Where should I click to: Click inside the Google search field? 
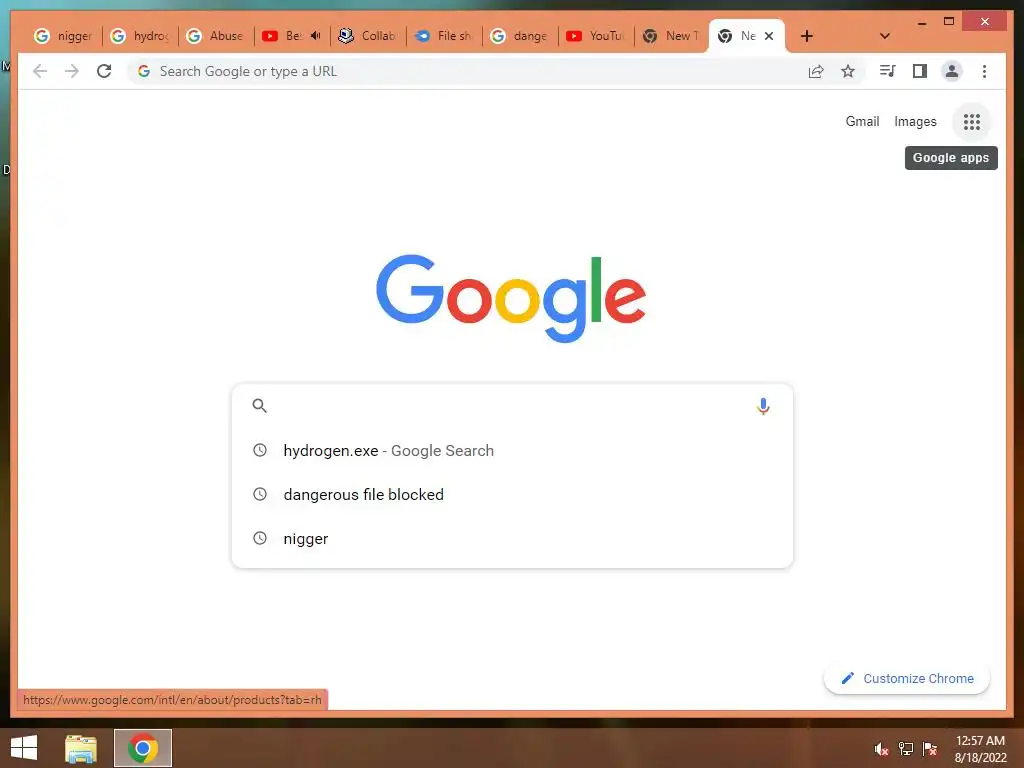(x=512, y=406)
